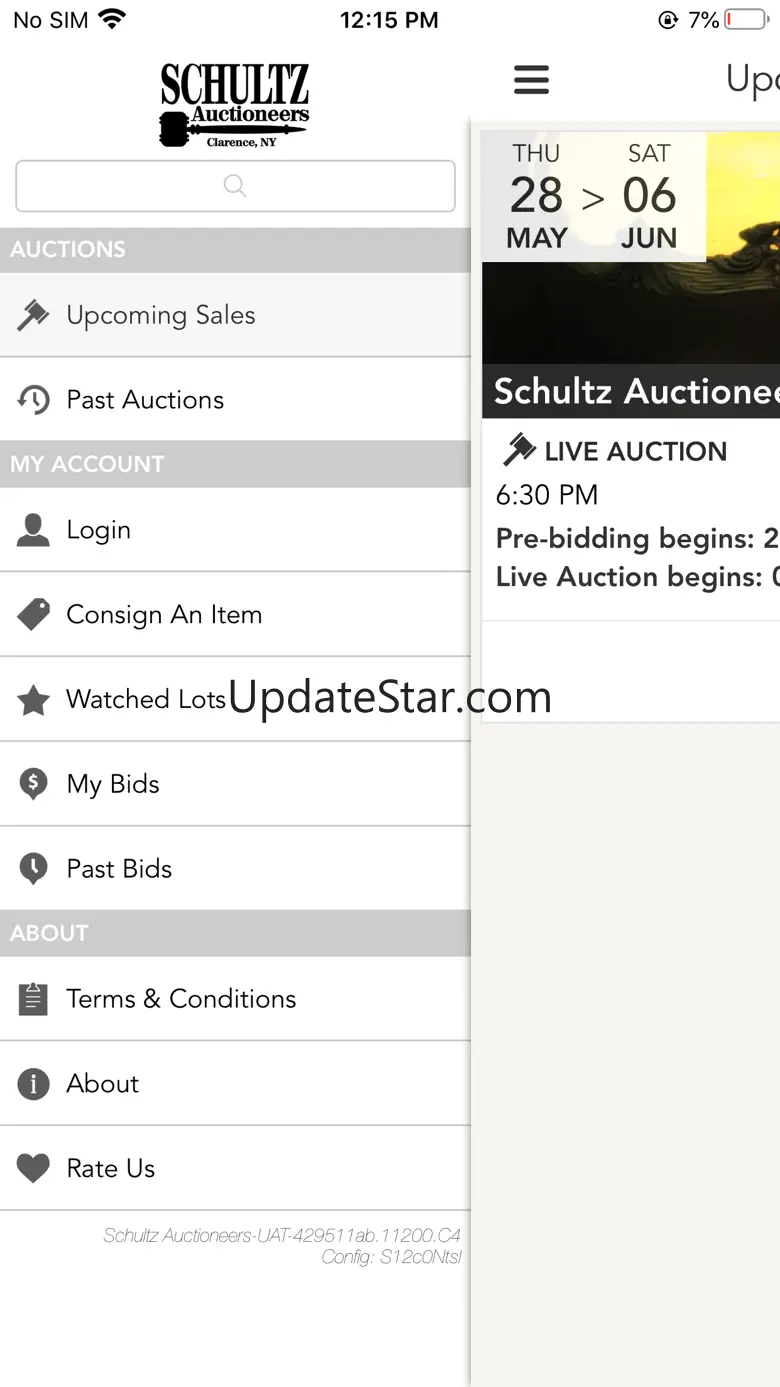This screenshot has height=1387, width=780.
Task: Open Upcoming Sales menu item
Action: pos(160,315)
